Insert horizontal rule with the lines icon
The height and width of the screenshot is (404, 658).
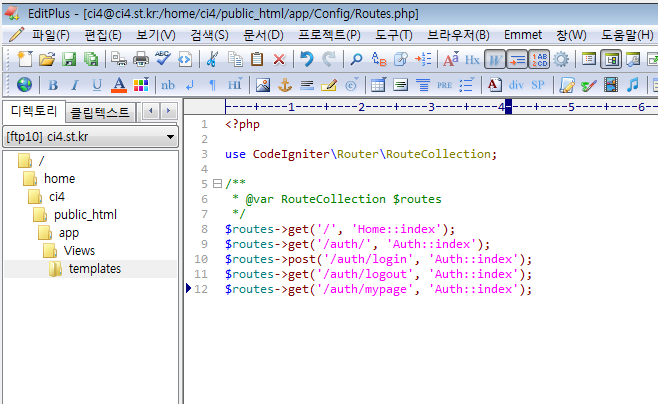click(307, 86)
